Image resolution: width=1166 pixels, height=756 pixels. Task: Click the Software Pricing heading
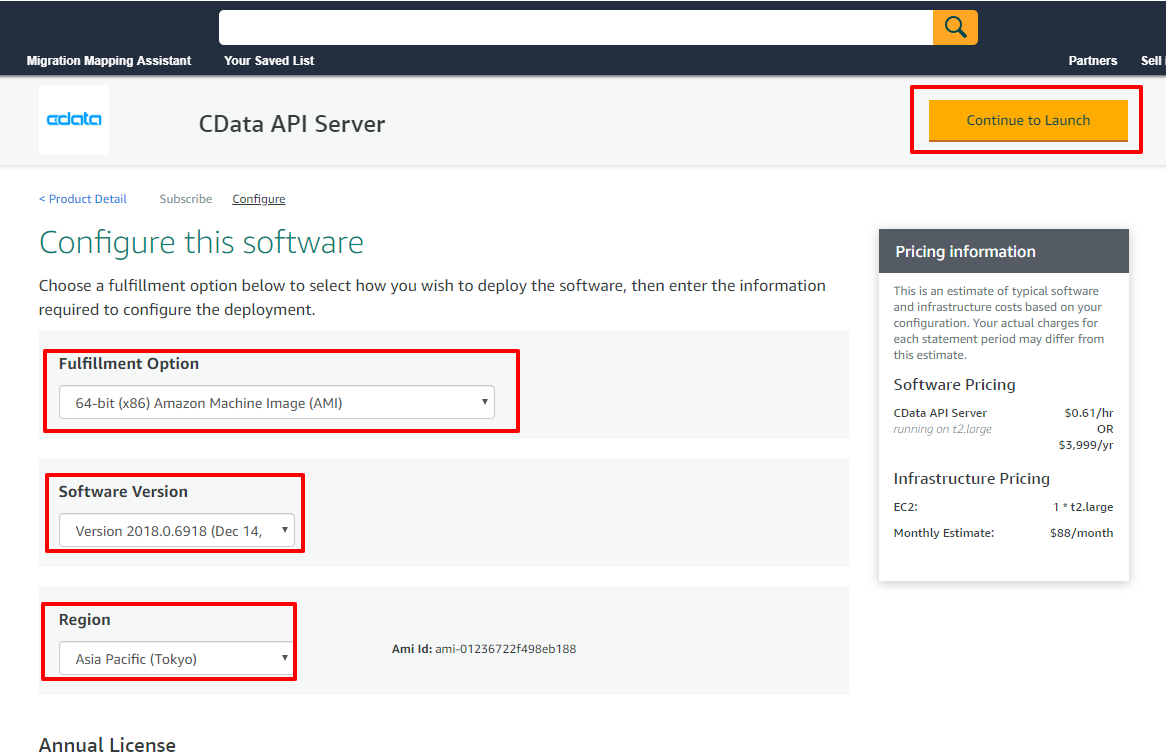(954, 384)
